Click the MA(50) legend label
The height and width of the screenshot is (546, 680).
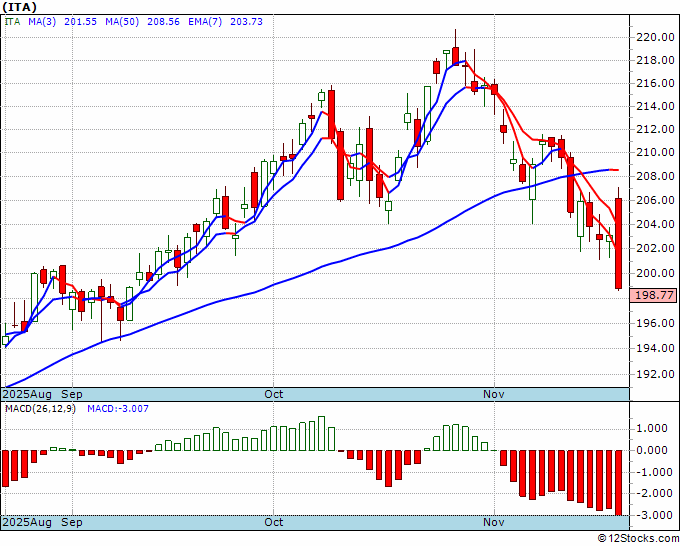[x=122, y=22]
